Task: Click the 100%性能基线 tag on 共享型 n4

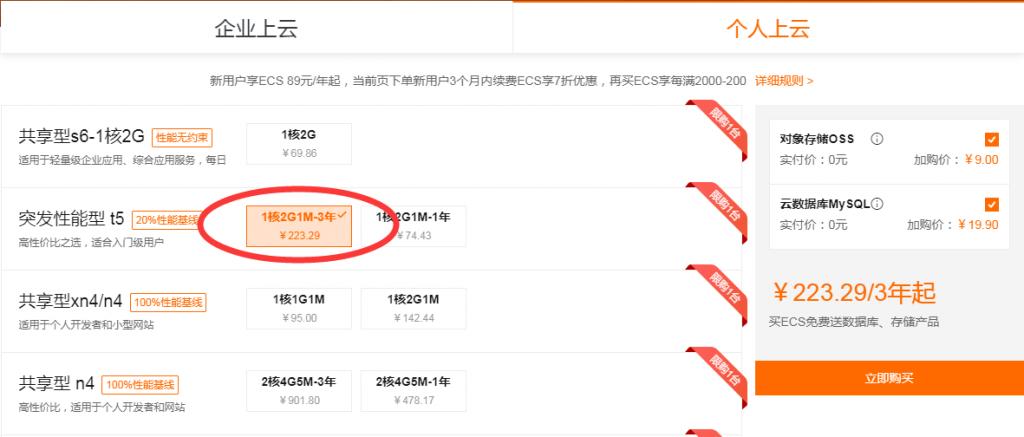Action: 140,385
